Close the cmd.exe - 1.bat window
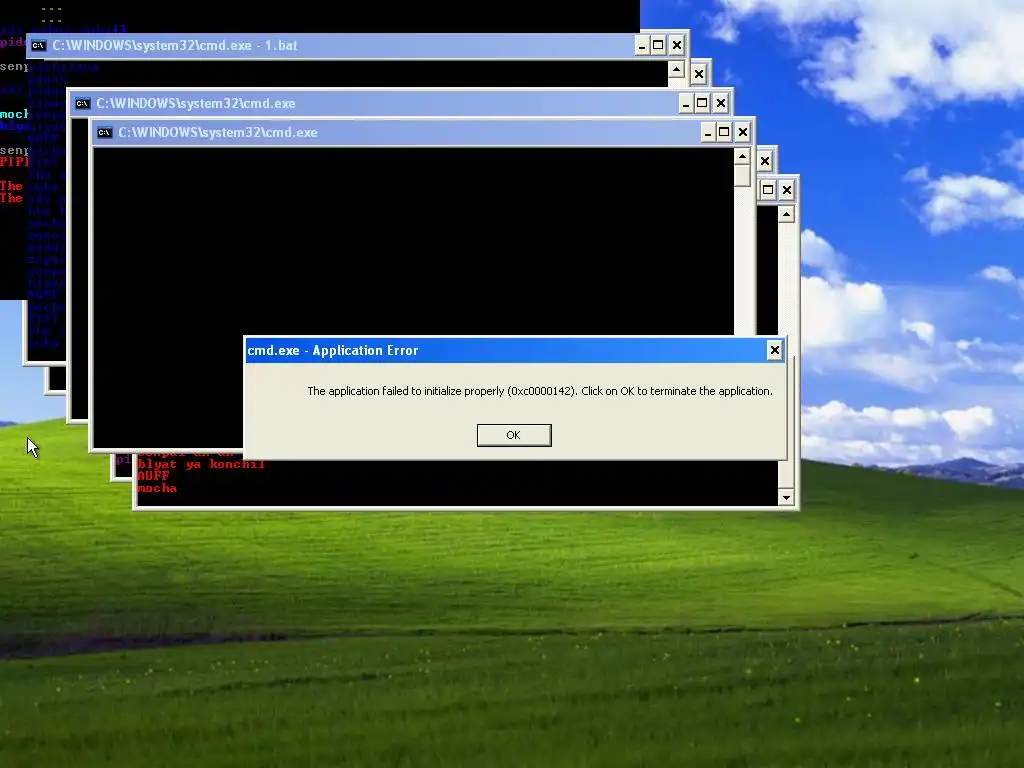This screenshot has height=768, width=1024. coord(677,45)
